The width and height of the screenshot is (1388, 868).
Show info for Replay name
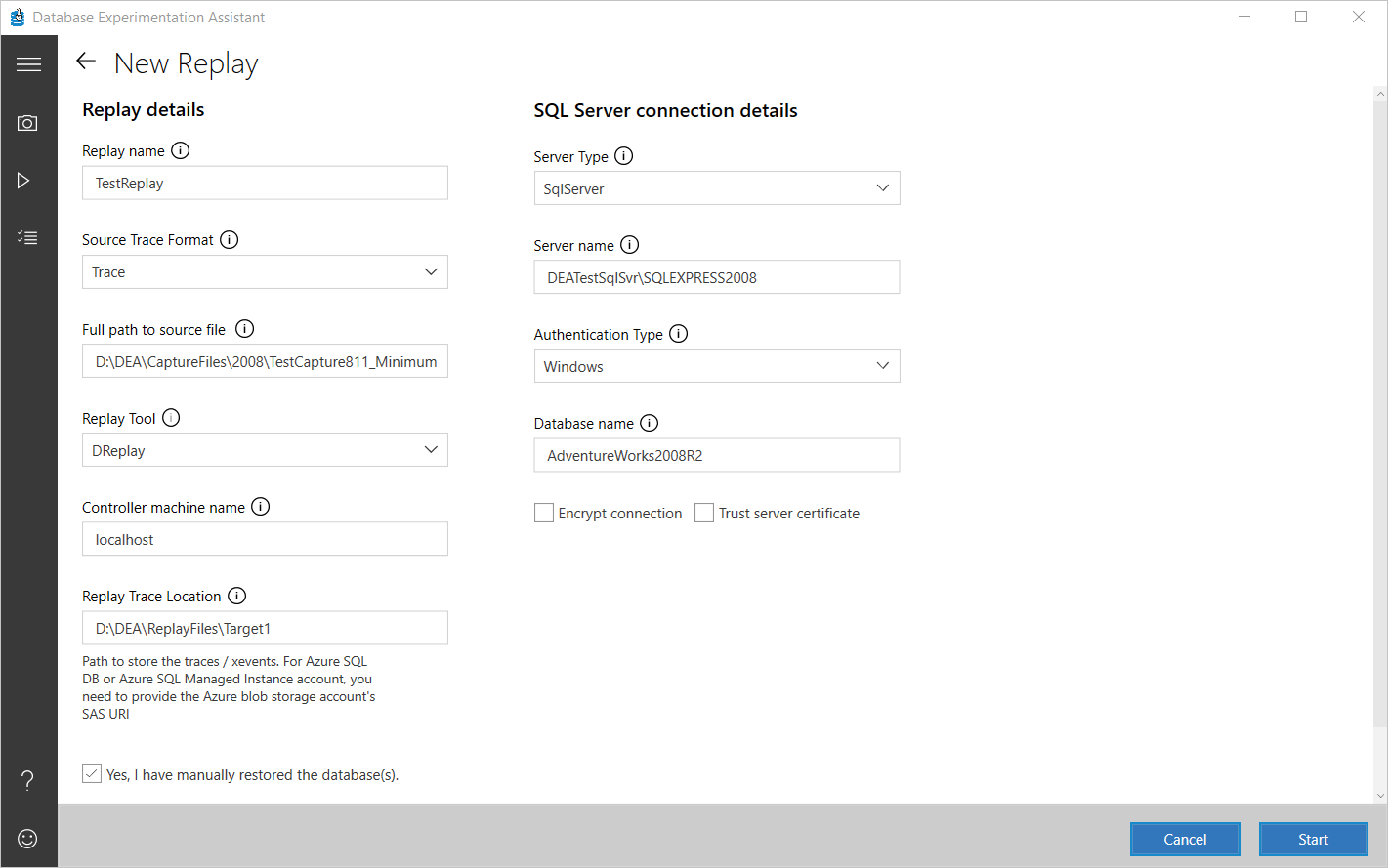pyautogui.click(x=181, y=150)
